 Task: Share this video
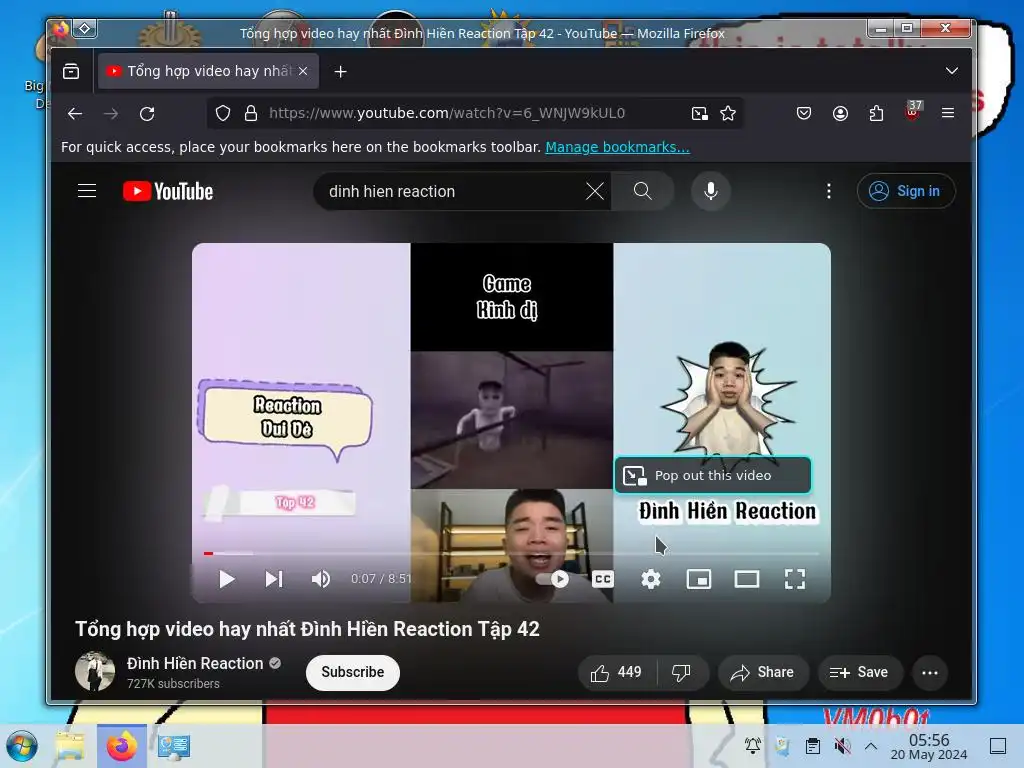[x=762, y=673]
